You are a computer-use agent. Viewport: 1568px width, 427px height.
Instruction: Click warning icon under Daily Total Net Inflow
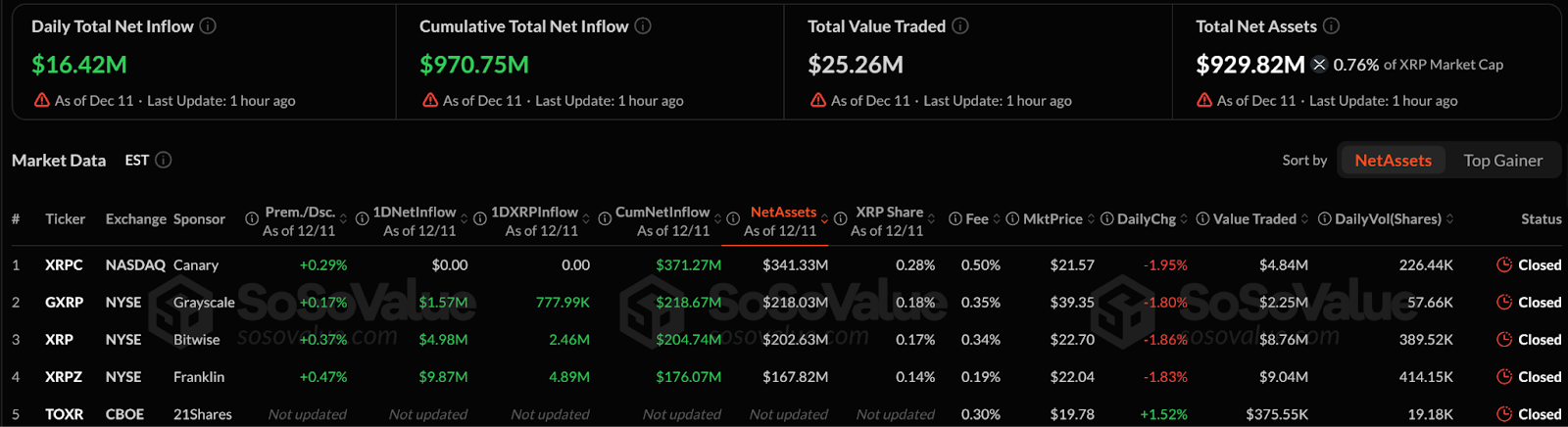click(x=42, y=100)
